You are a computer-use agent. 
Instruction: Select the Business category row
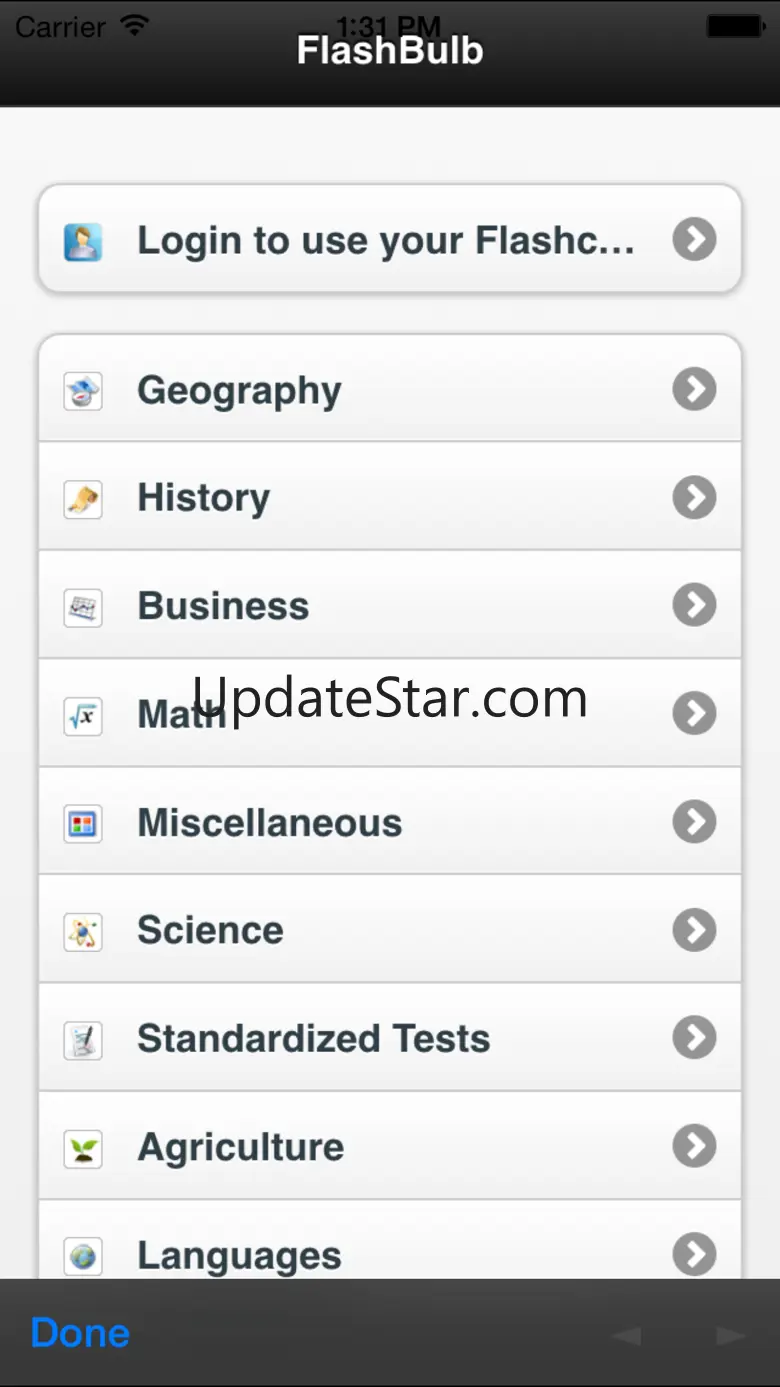click(390, 606)
